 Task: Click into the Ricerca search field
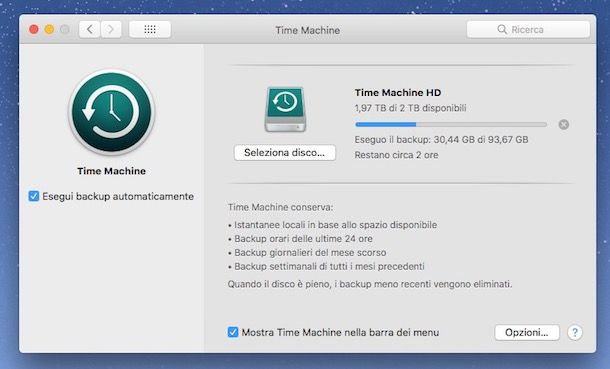point(528,30)
